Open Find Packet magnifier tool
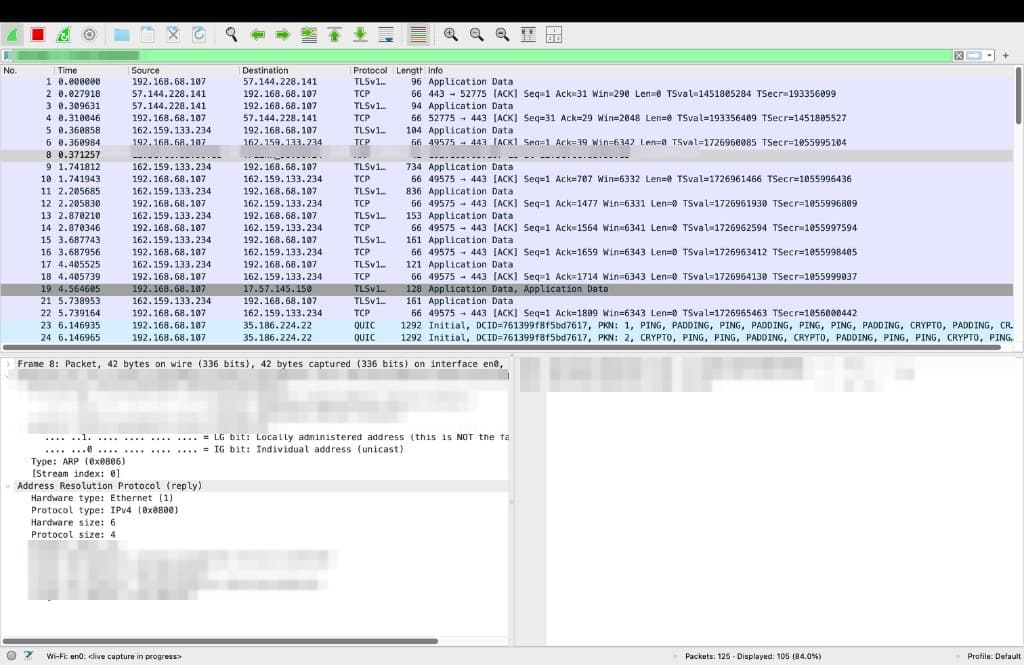This screenshot has height=665, width=1024. (x=231, y=35)
